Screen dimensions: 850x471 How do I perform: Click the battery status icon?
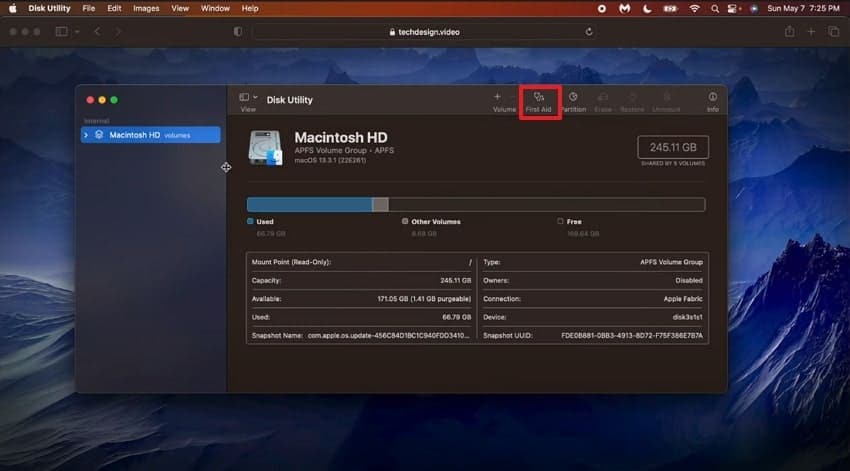point(671,9)
